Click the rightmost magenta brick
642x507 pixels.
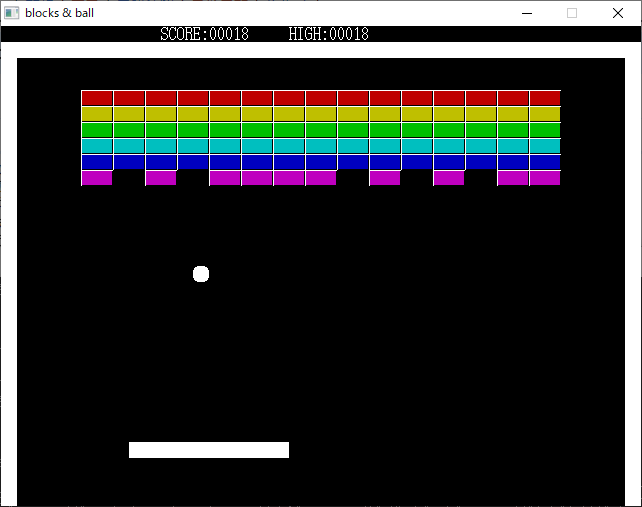545,178
